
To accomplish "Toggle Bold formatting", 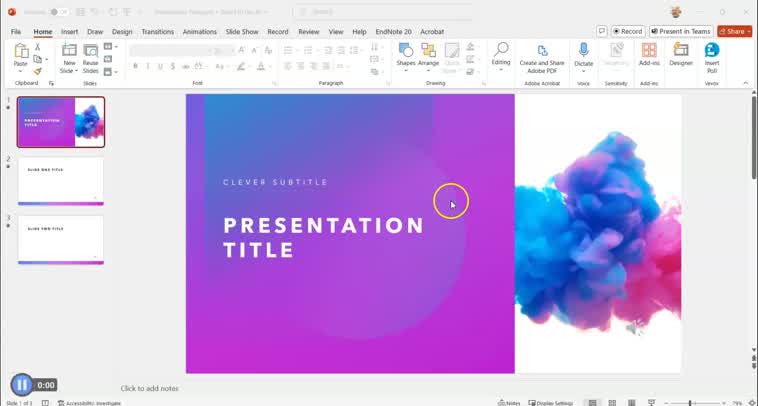I will (x=135, y=66).
